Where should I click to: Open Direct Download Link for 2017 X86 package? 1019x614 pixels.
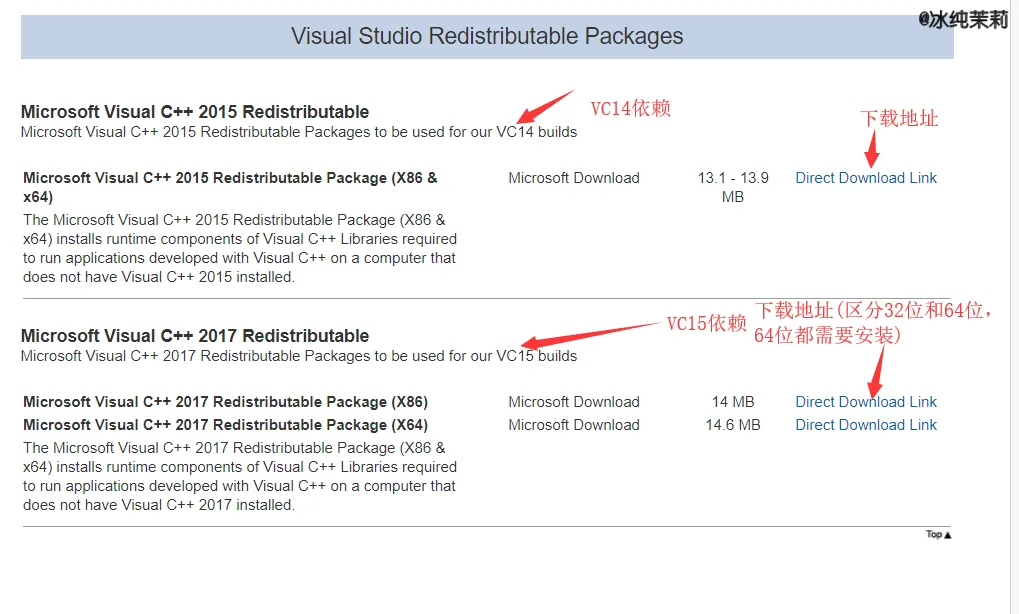pos(866,402)
